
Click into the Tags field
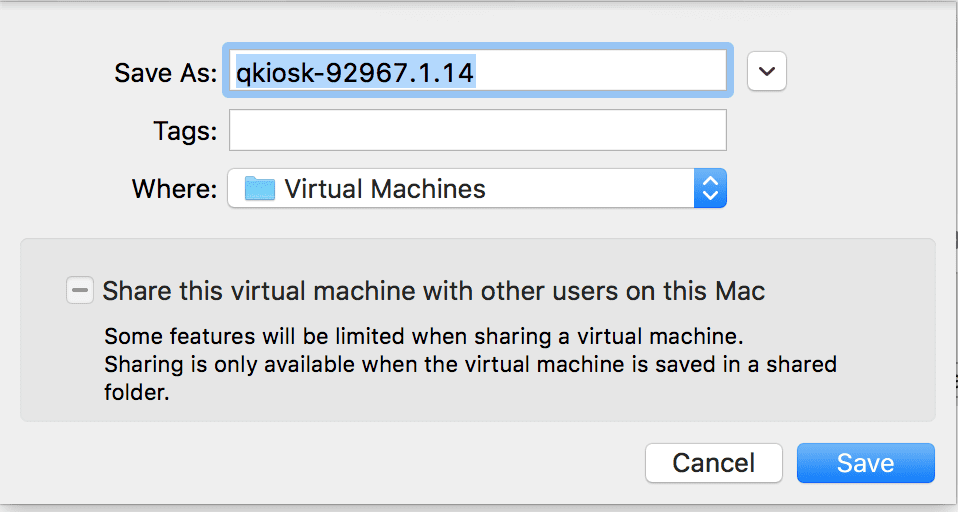point(477,130)
